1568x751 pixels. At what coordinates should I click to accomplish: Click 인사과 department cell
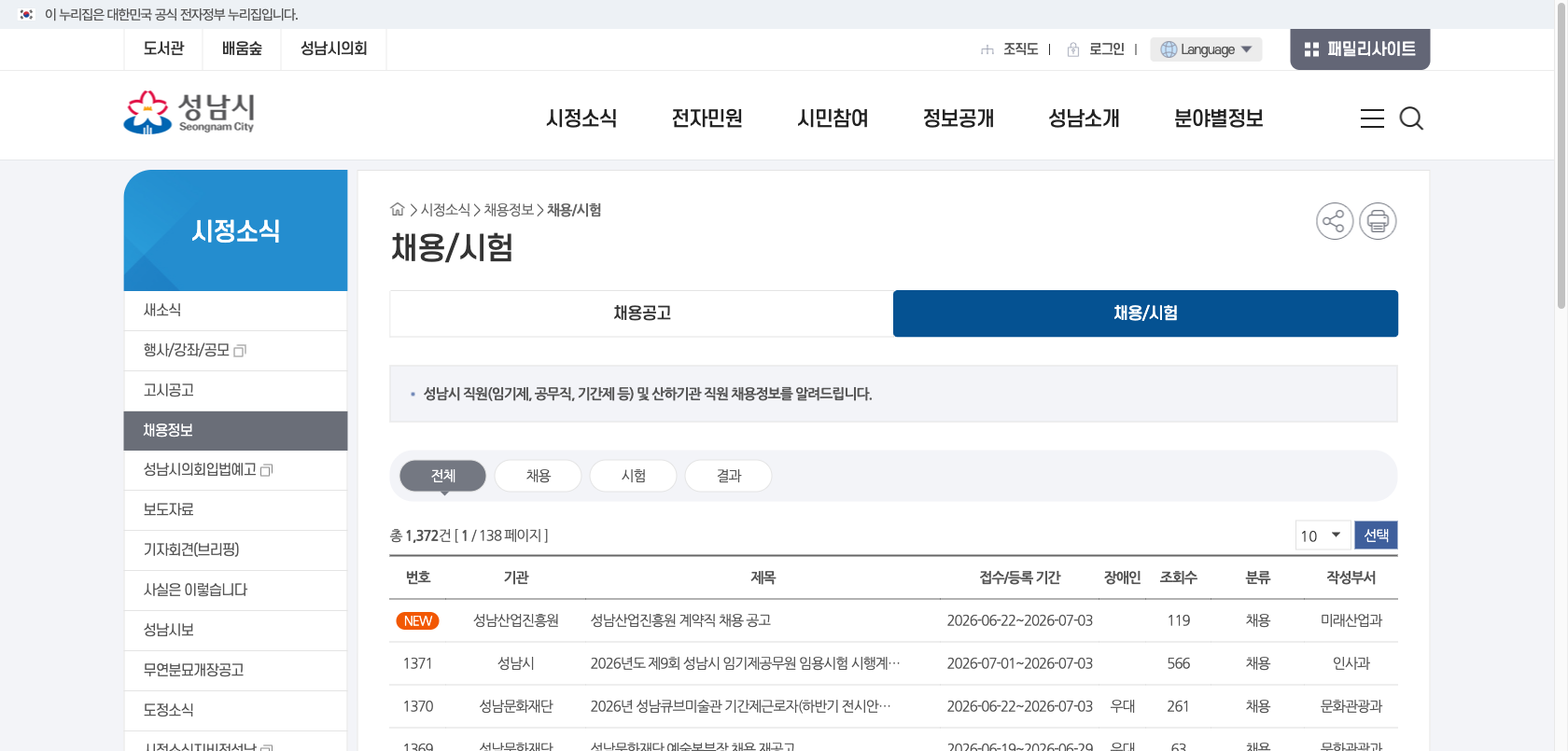(x=1351, y=663)
